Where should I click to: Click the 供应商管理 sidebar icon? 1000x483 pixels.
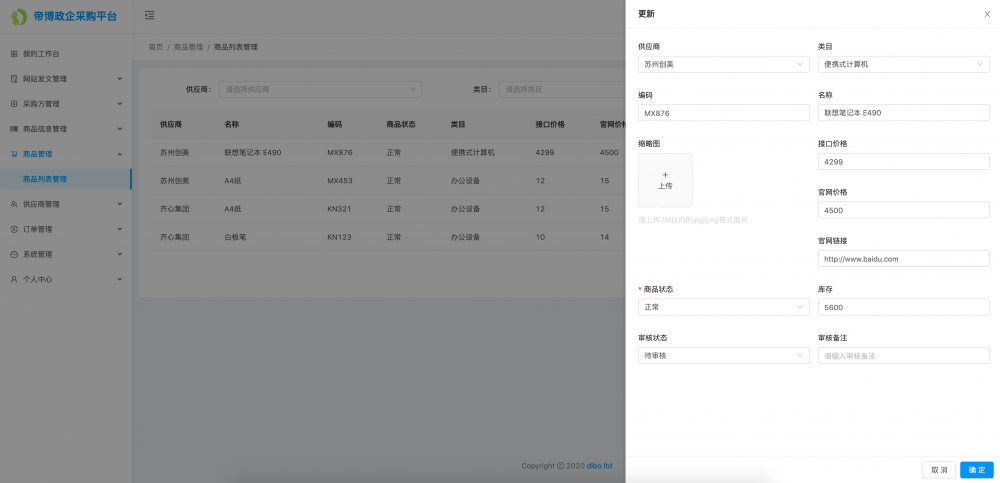click(14, 204)
